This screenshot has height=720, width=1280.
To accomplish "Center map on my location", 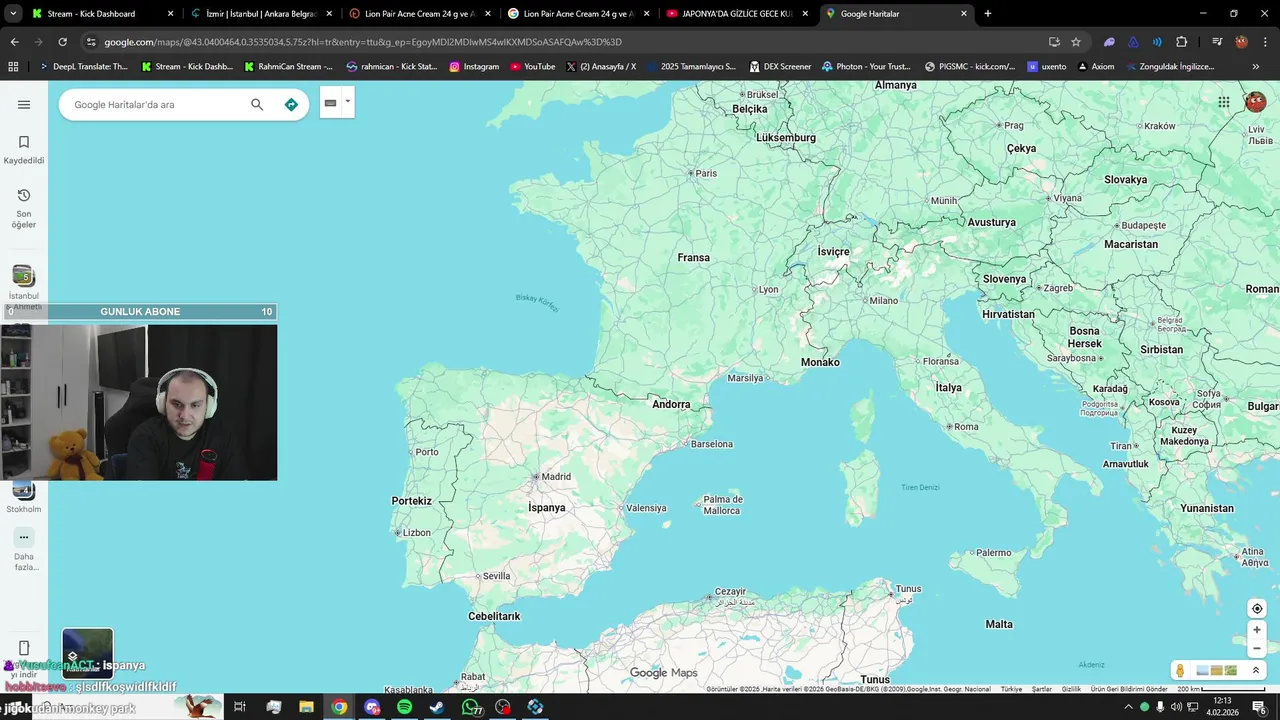I will (x=1257, y=609).
